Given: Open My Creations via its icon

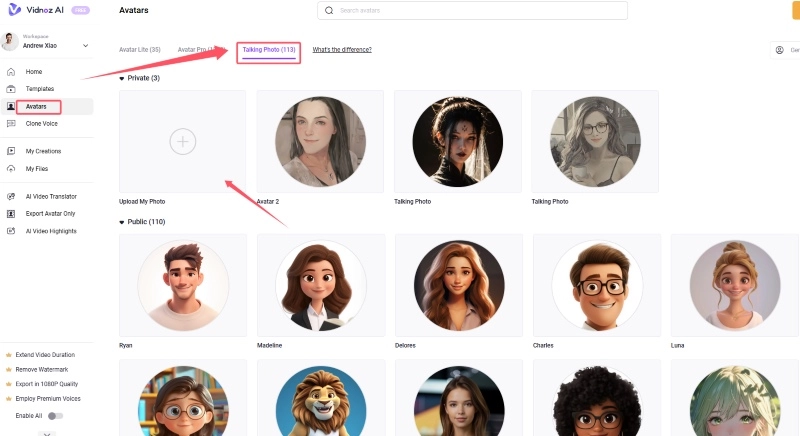Looking at the screenshot, I should (11, 151).
